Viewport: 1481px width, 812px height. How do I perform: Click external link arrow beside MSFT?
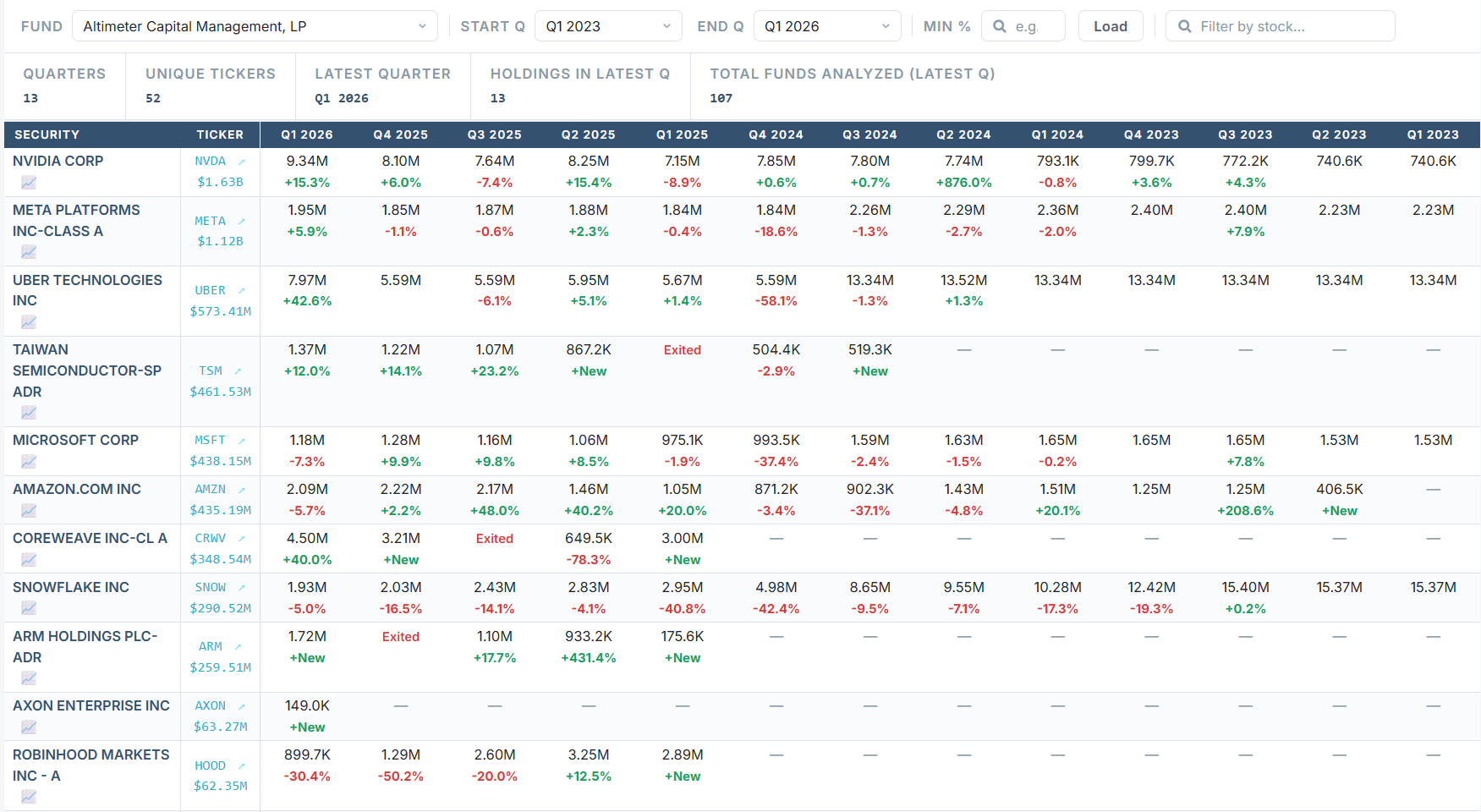(242, 441)
